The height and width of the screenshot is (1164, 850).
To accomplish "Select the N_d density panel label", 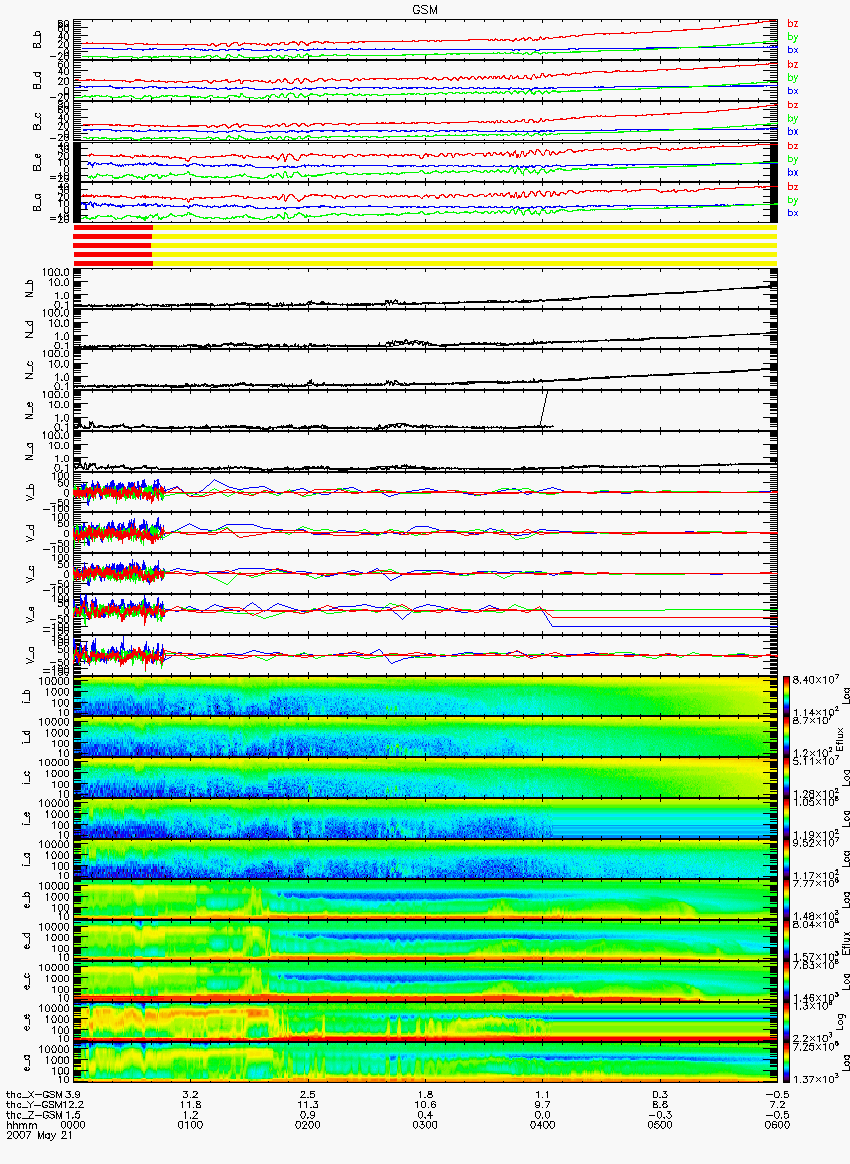I will click(x=30, y=329).
